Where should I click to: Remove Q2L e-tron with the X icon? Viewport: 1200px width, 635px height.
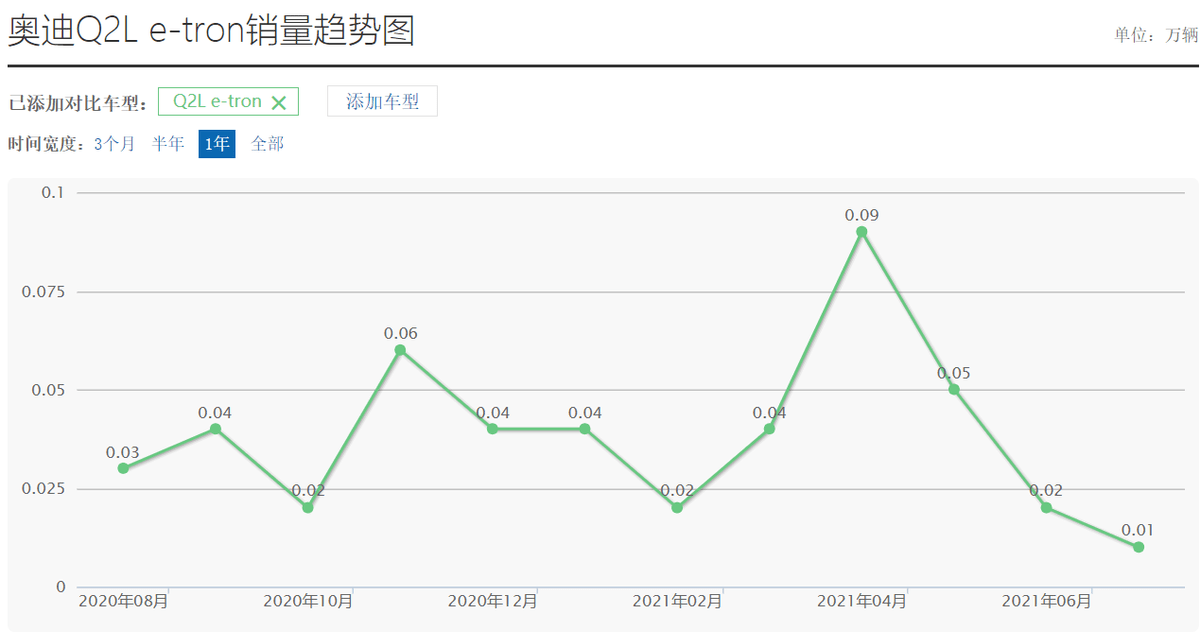tap(279, 102)
